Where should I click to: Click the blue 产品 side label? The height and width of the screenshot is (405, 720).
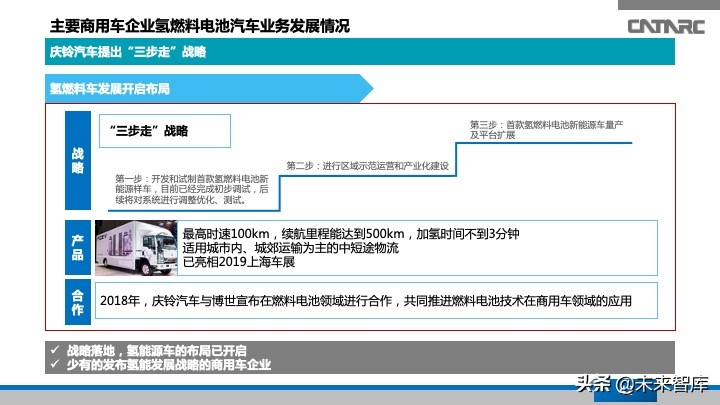click(78, 248)
